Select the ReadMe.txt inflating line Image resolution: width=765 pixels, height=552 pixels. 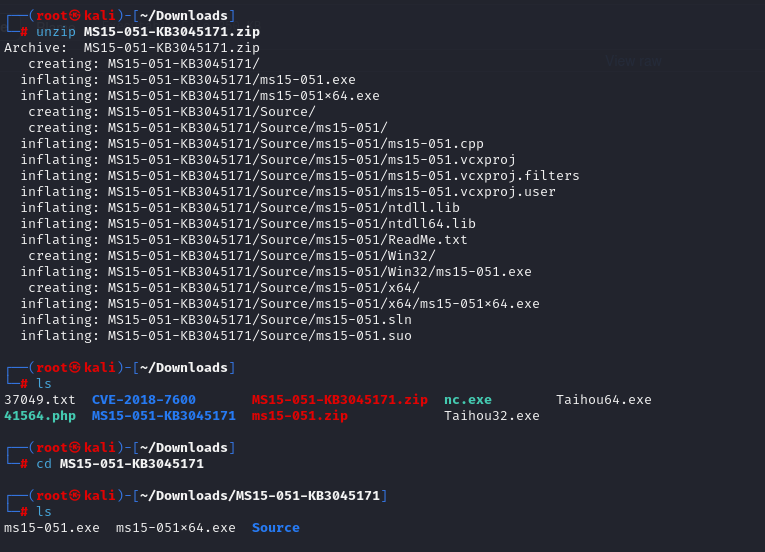pyautogui.click(x=244, y=240)
